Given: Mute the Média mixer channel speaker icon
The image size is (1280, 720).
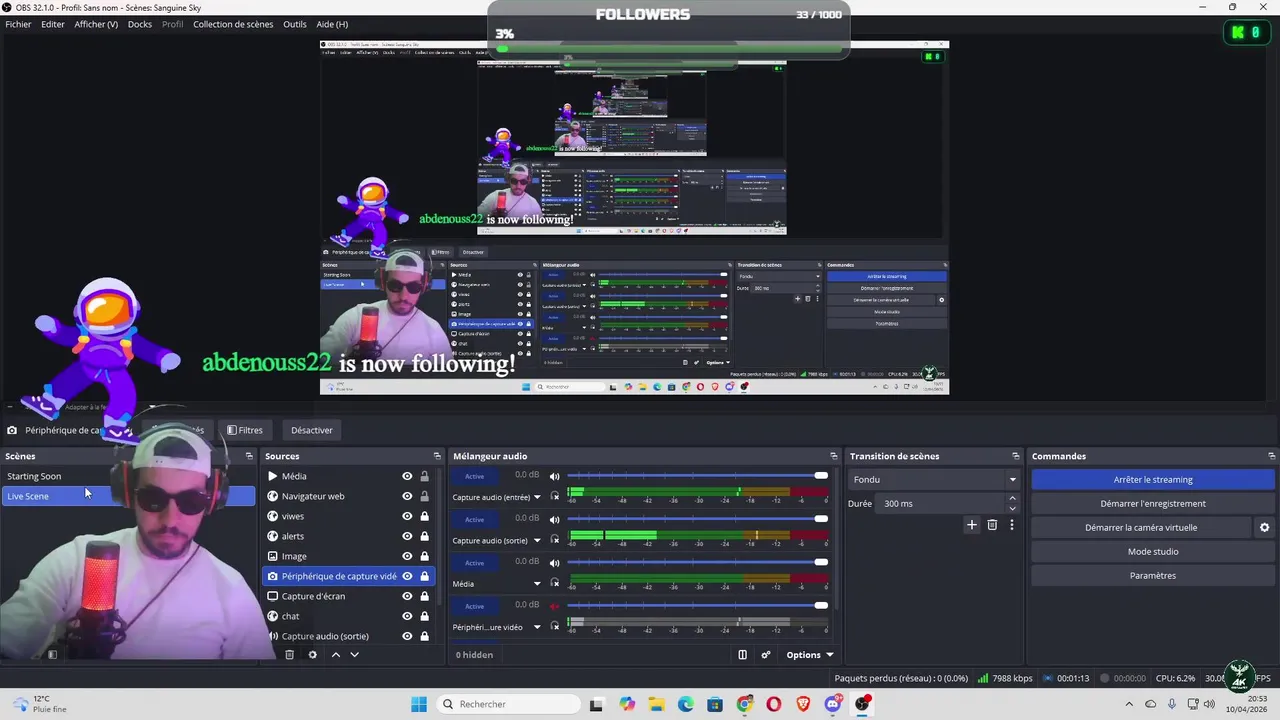Looking at the screenshot, I should (554, 563).
